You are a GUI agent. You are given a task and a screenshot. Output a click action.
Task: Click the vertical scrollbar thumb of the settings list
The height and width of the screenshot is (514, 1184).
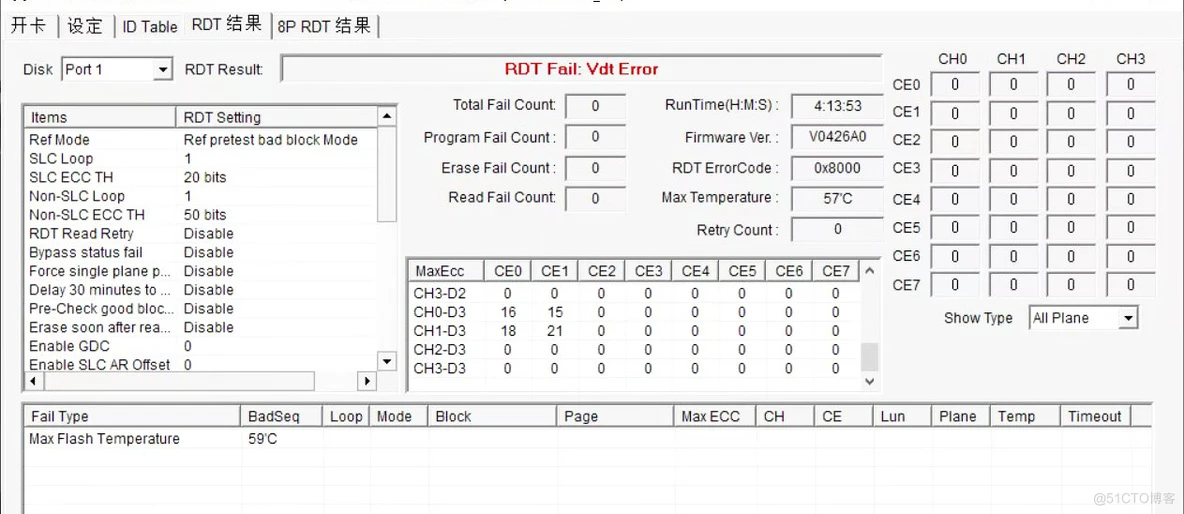pyautogui.click(x=387, y=174)
